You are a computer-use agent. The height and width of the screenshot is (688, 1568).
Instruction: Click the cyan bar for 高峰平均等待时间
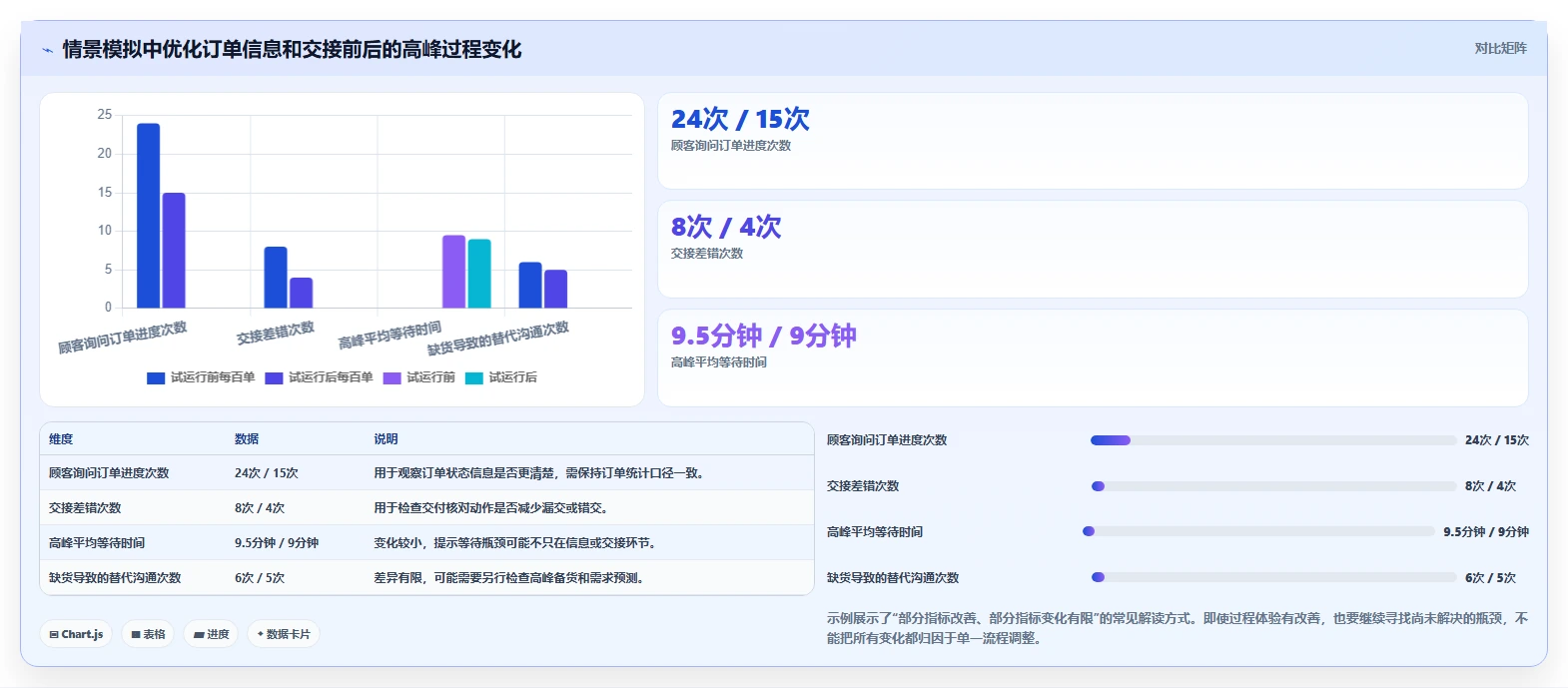pos(479,274)
